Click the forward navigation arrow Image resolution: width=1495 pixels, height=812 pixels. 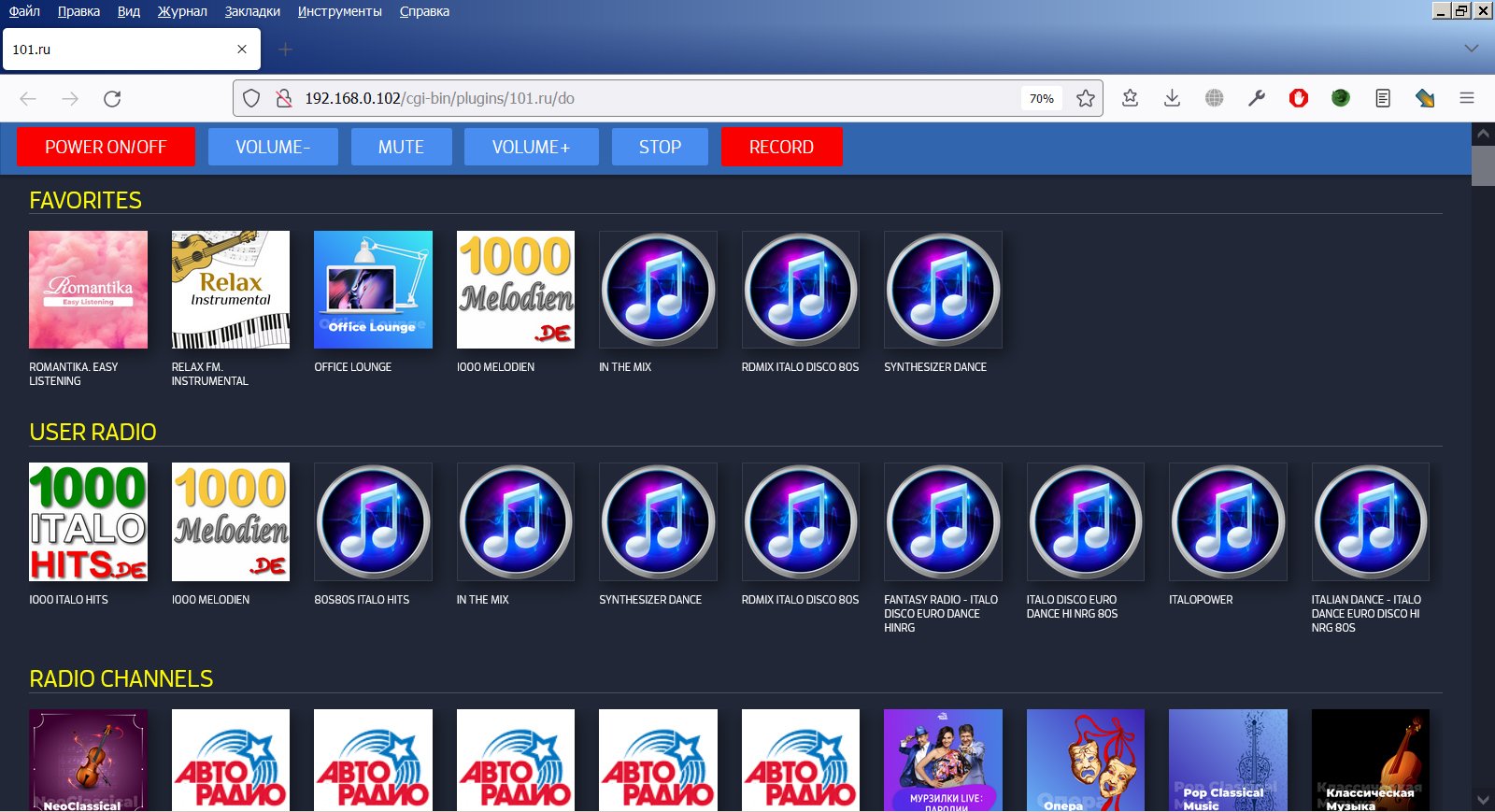[x=70, y=98]
